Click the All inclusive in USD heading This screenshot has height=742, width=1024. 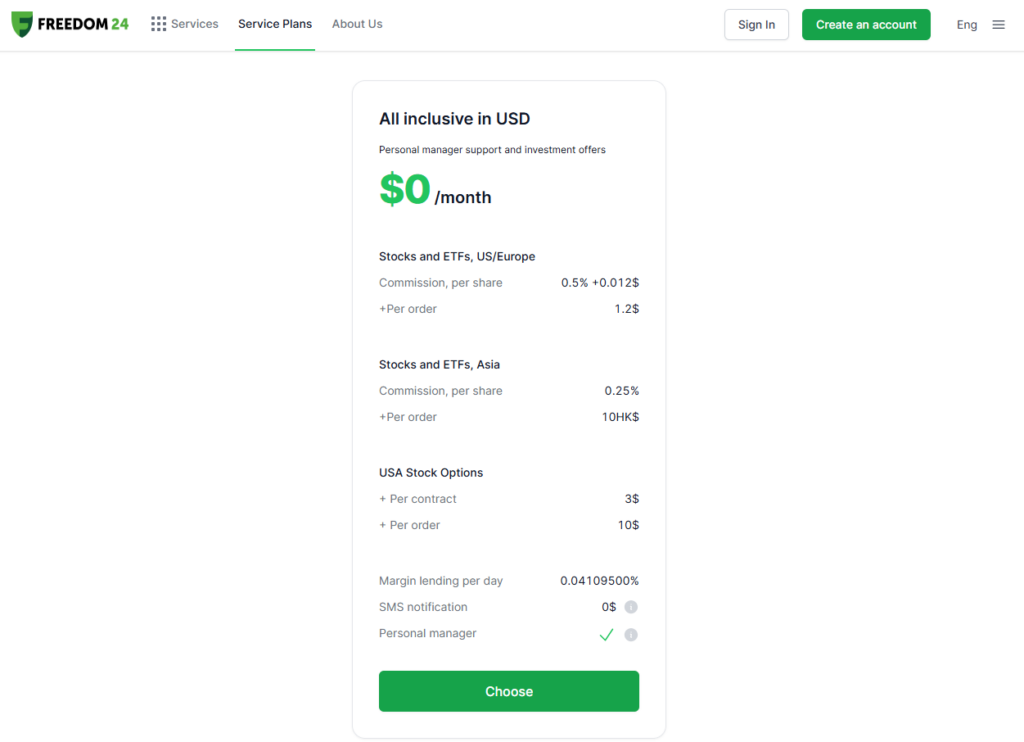point(454,118)
